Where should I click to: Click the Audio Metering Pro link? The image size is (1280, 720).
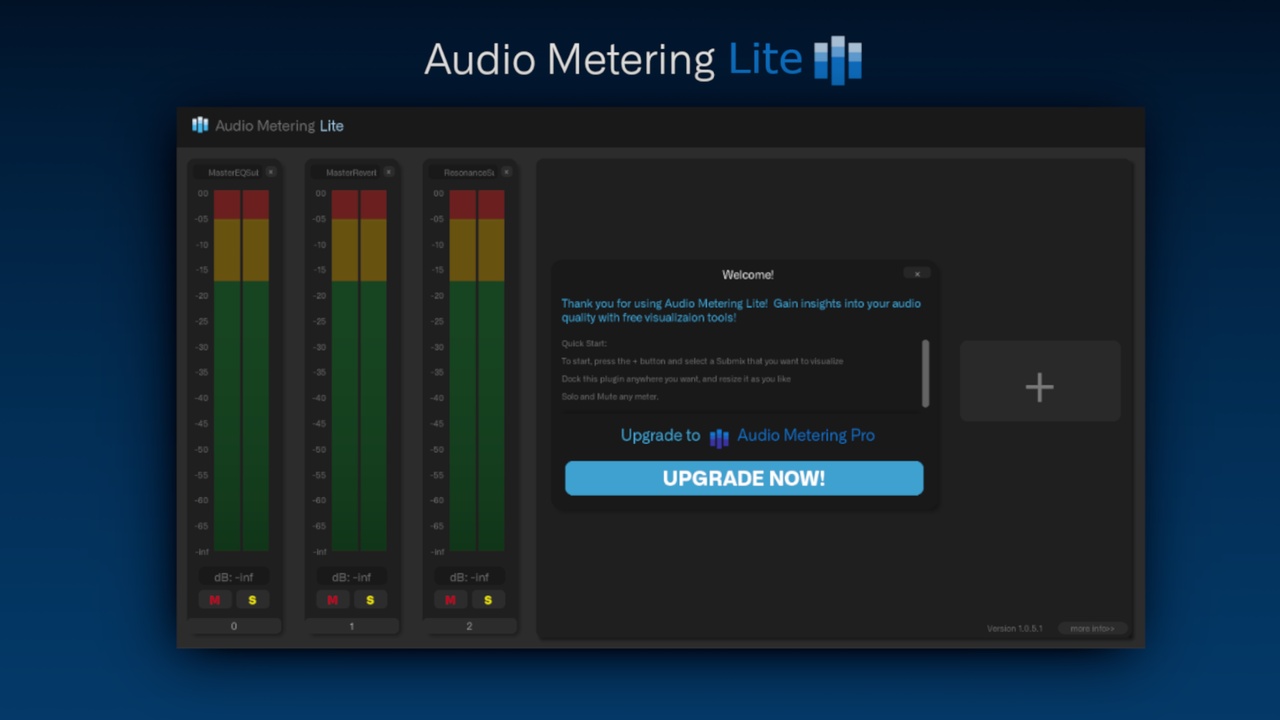point(806,435)
